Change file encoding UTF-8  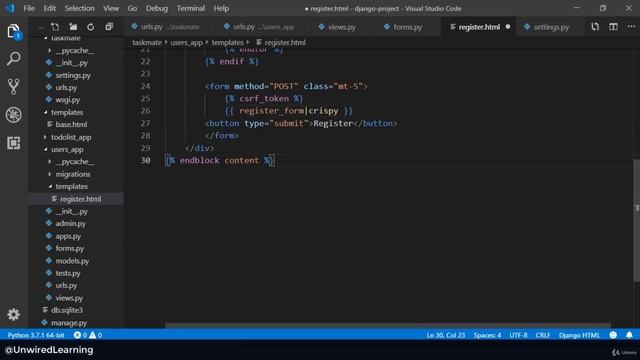click(518, 335)
